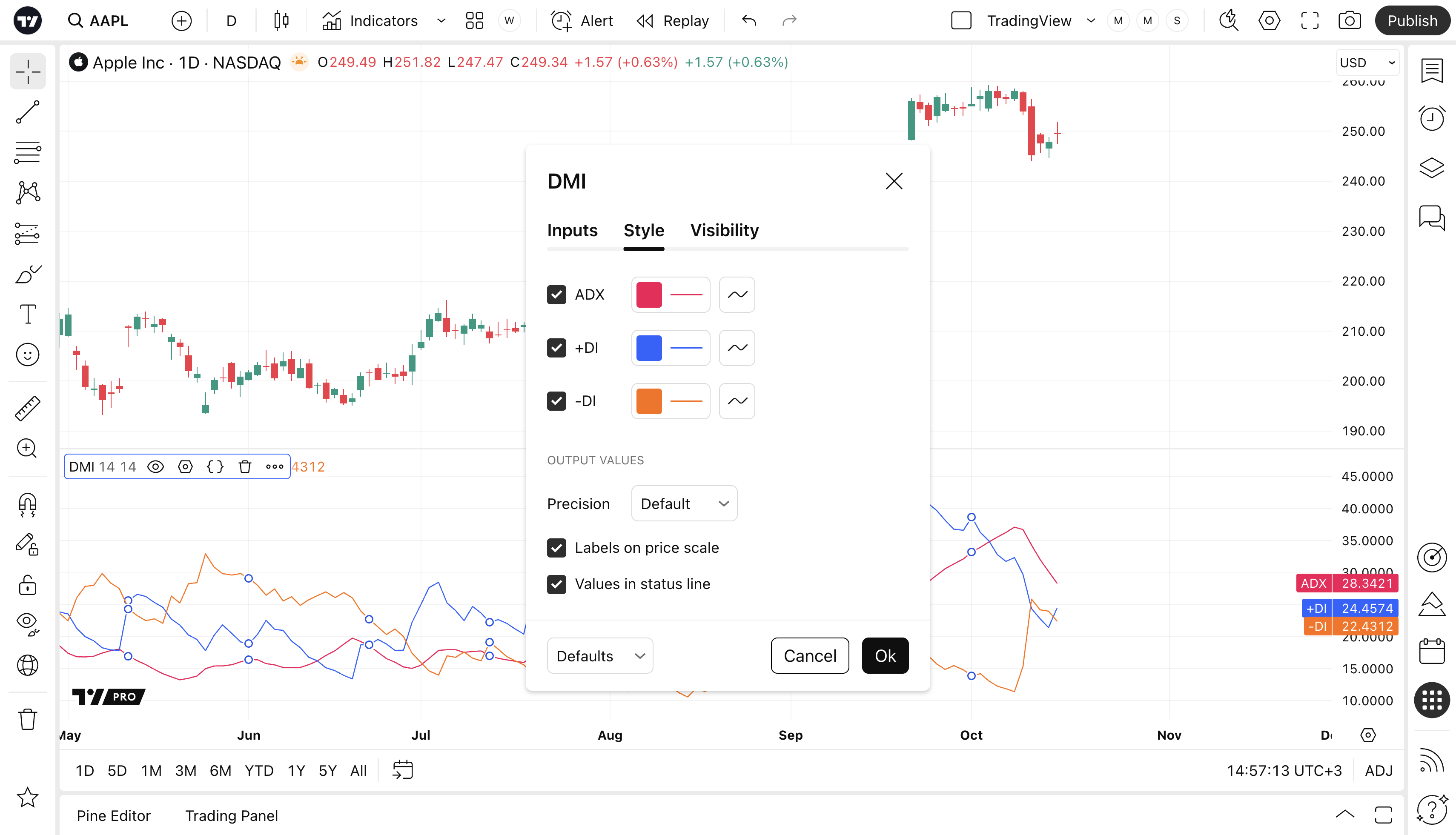
Task: Uncheck the ADX plot checkbox
Action: (556, 295)
